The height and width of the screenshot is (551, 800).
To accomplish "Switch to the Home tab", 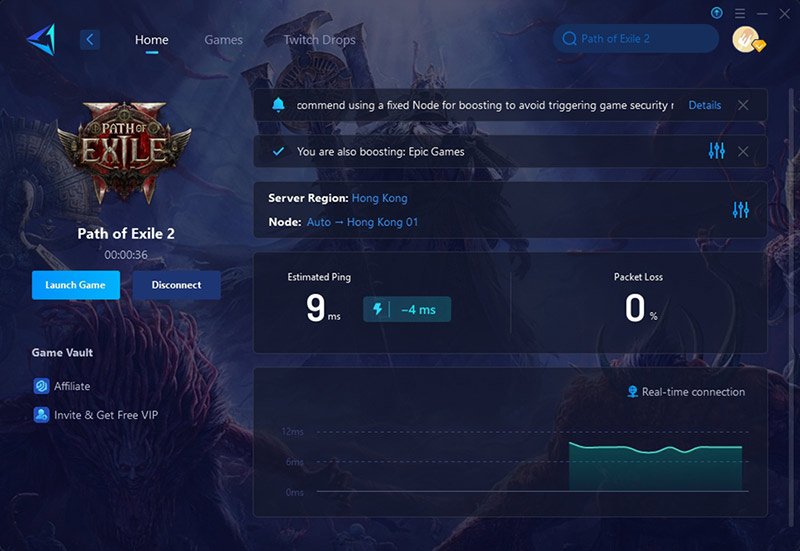I will [152, 40].
